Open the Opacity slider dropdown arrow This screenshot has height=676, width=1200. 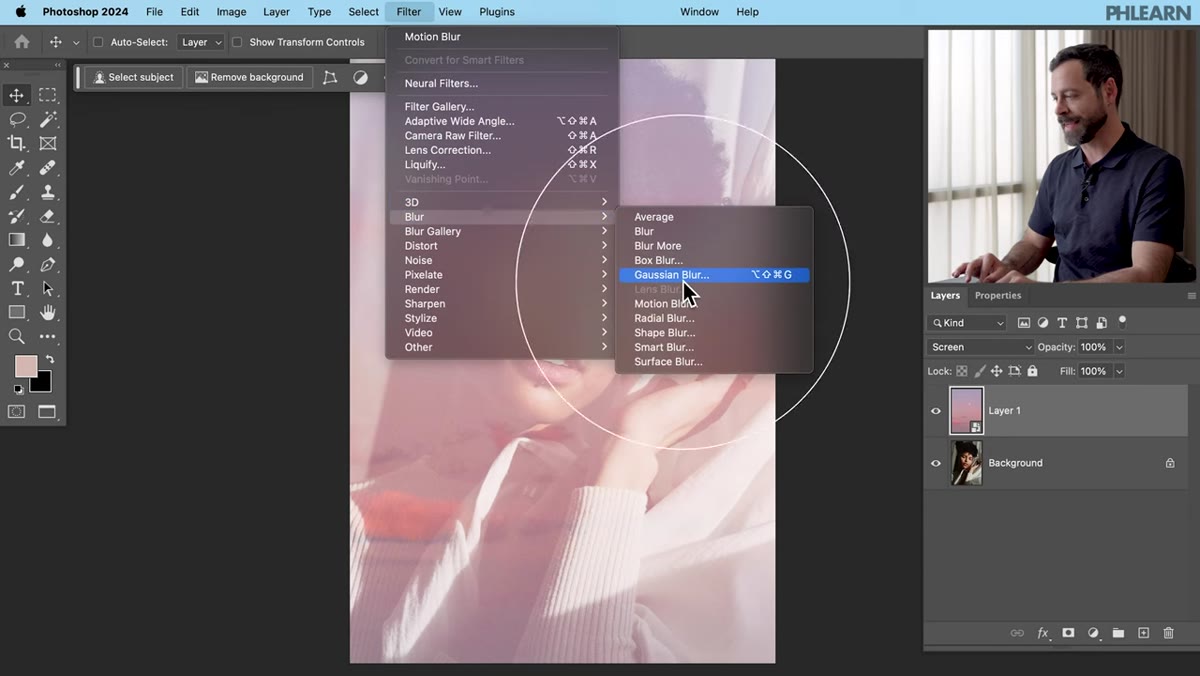pyautogui.click(x=1119, y=347)
